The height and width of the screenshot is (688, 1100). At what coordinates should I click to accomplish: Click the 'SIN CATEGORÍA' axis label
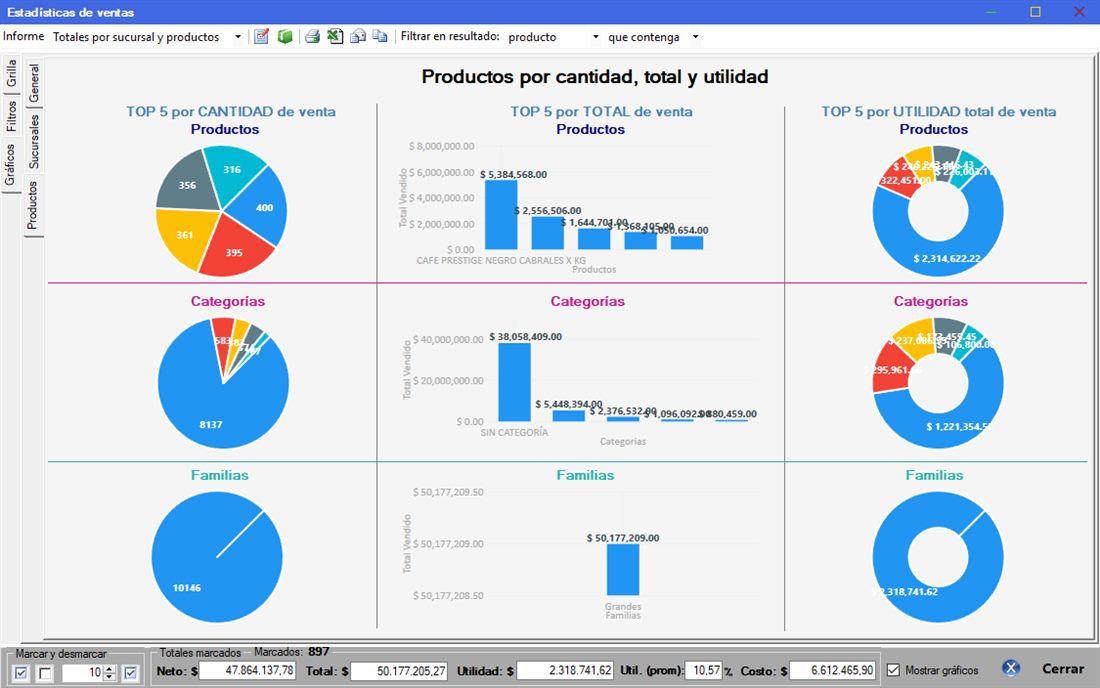514,433
